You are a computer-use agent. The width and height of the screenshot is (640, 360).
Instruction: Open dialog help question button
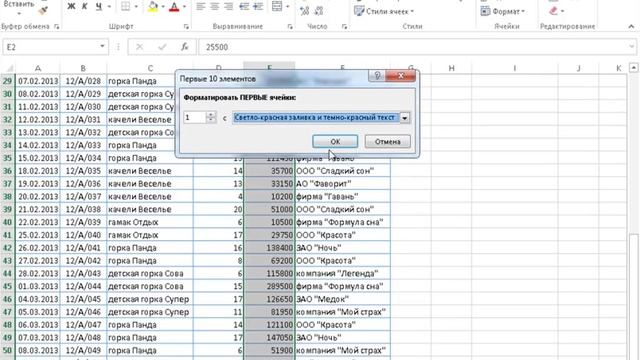[x=377, y=76]
